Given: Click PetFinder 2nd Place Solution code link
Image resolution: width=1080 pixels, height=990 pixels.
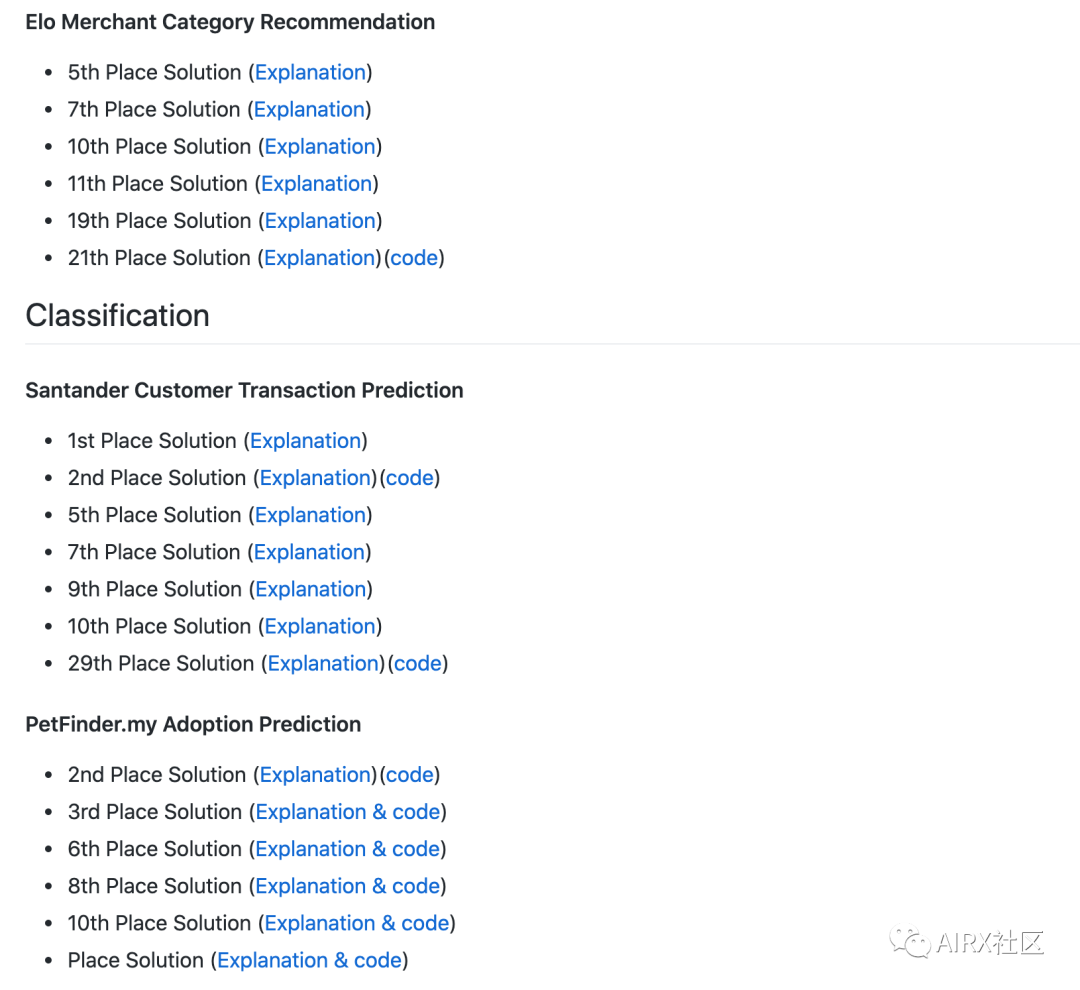Looking at the screenshot, I should click(410, 774).
